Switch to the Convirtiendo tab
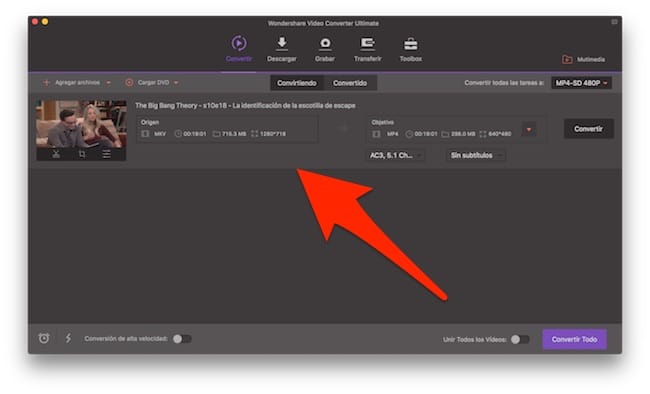This screenshot has height=394, width=650. point(297,83)
